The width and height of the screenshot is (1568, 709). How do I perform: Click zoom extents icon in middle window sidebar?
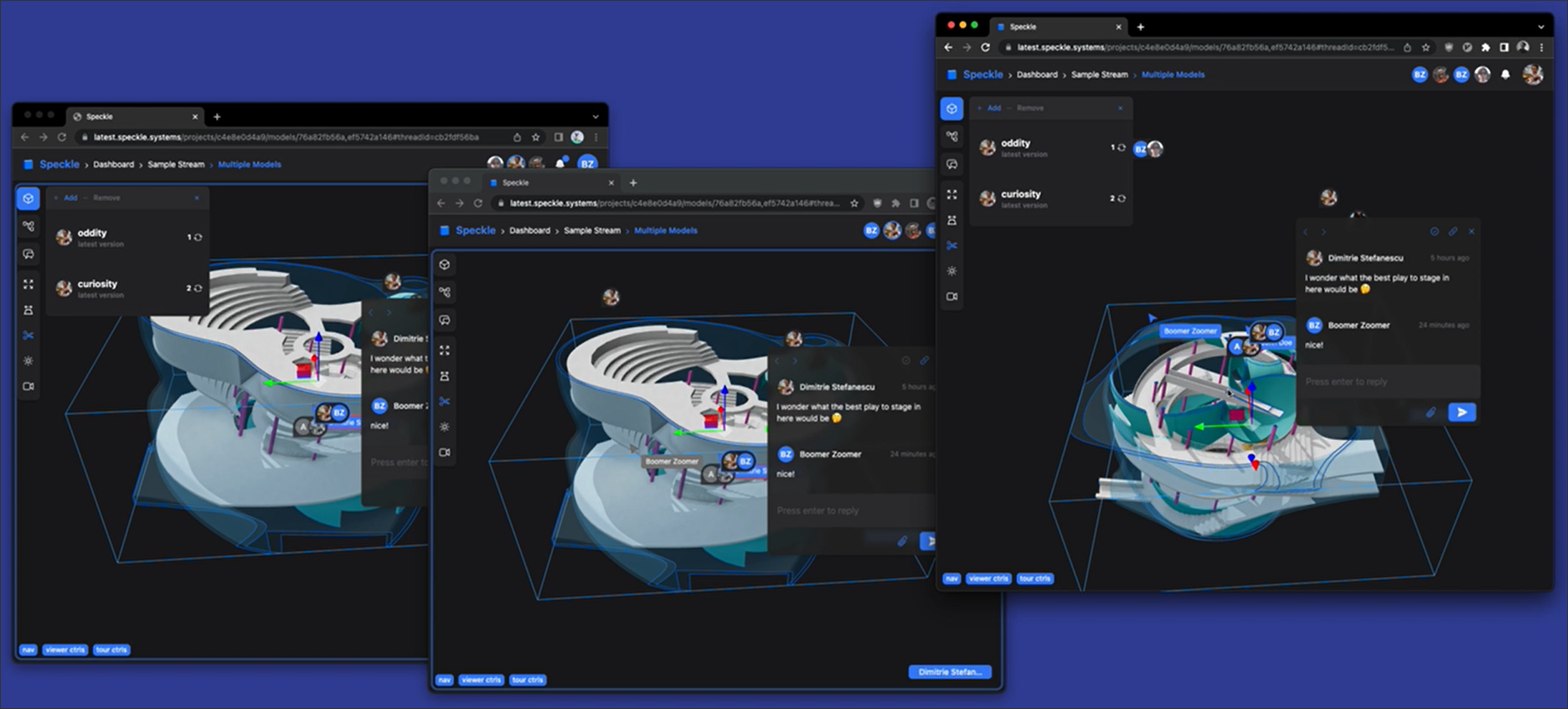(445, 349)
